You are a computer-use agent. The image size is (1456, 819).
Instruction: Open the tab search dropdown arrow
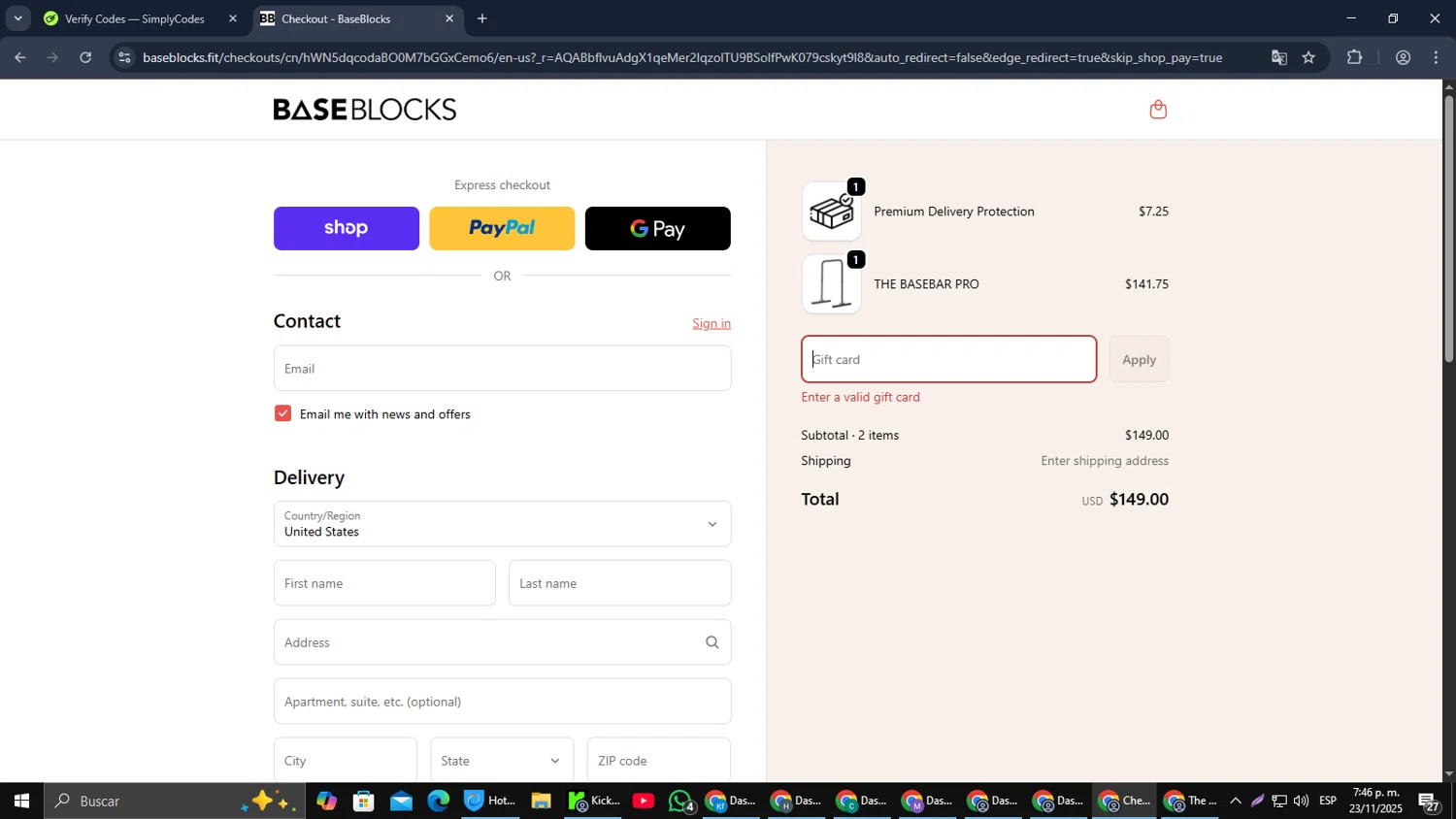tap(17, 18)
